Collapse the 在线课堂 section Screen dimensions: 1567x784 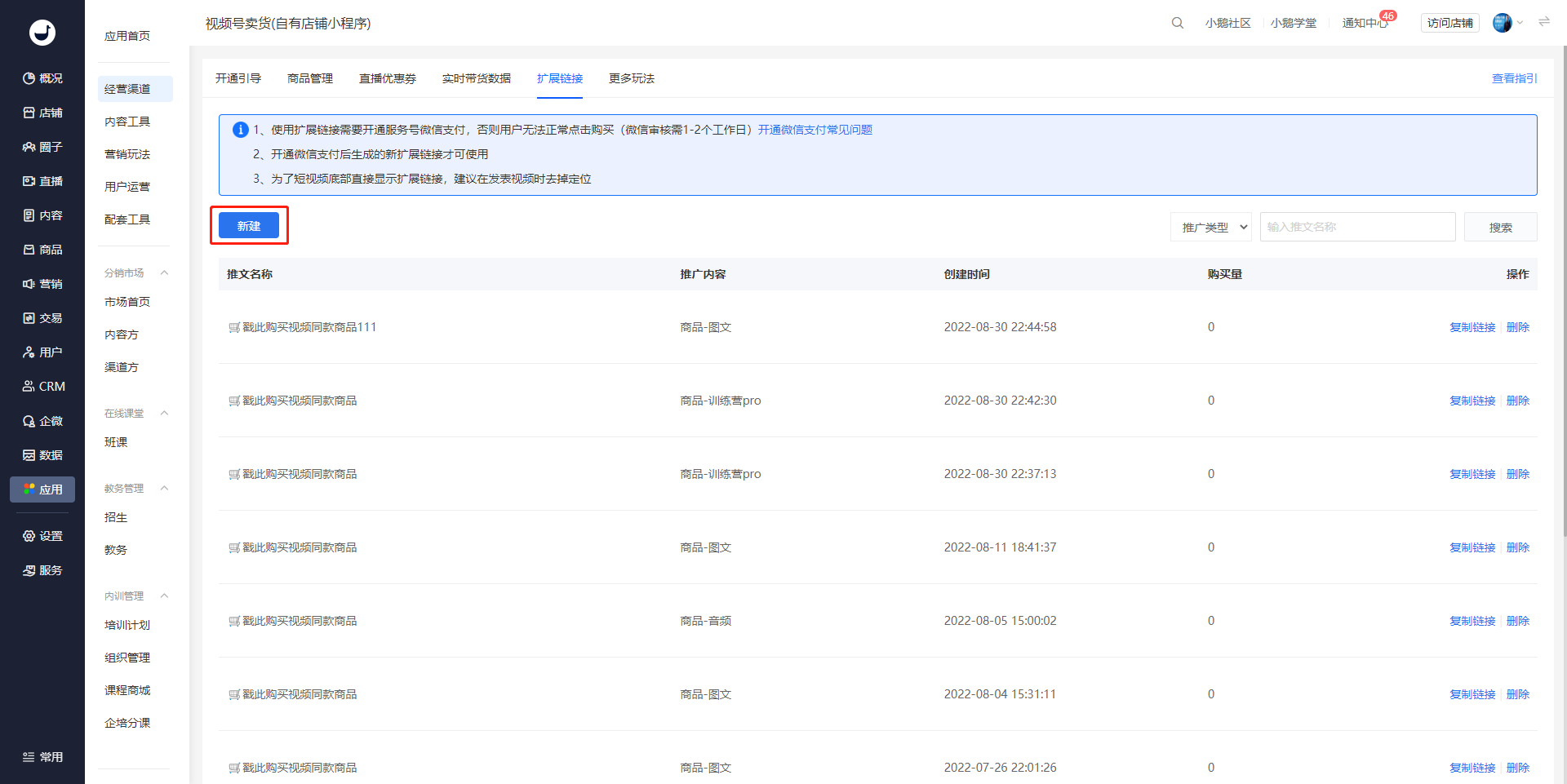pyautogui.click(x=164, y=413)
